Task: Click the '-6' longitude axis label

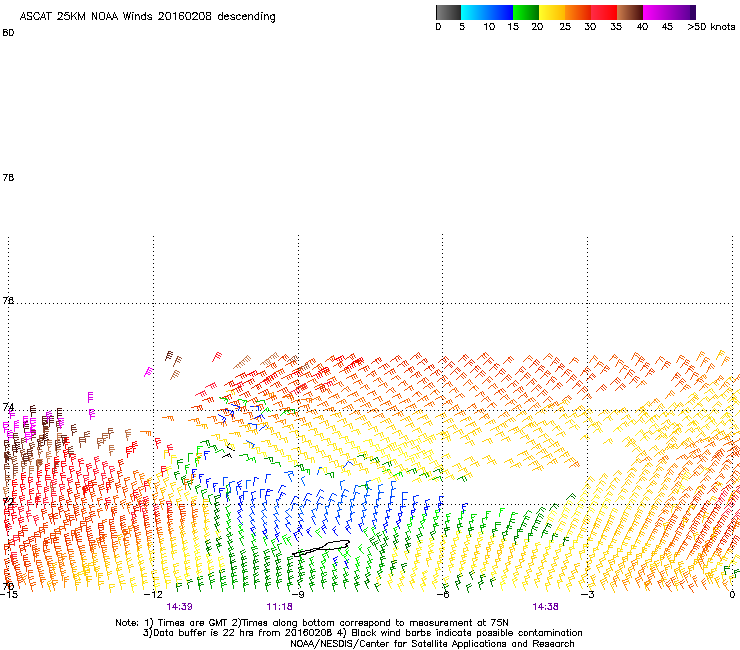Action: pyautogui.click(x=443, y=595)
